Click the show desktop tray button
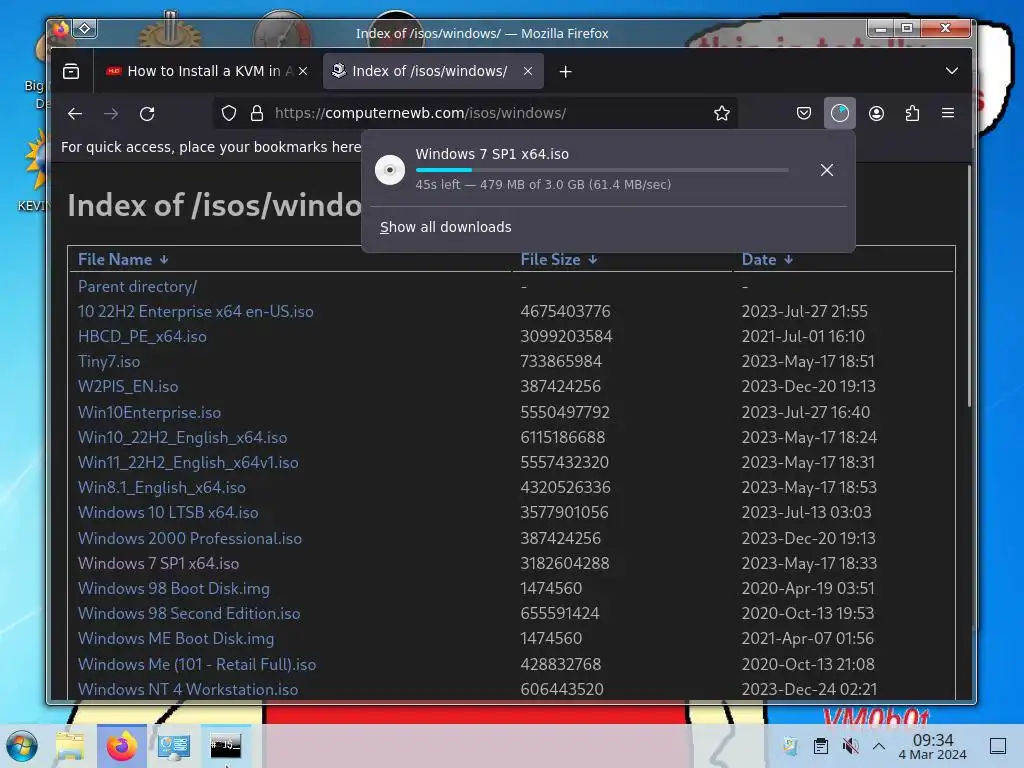This screenshot has width=1024, height=768. [x=998, y=746]
